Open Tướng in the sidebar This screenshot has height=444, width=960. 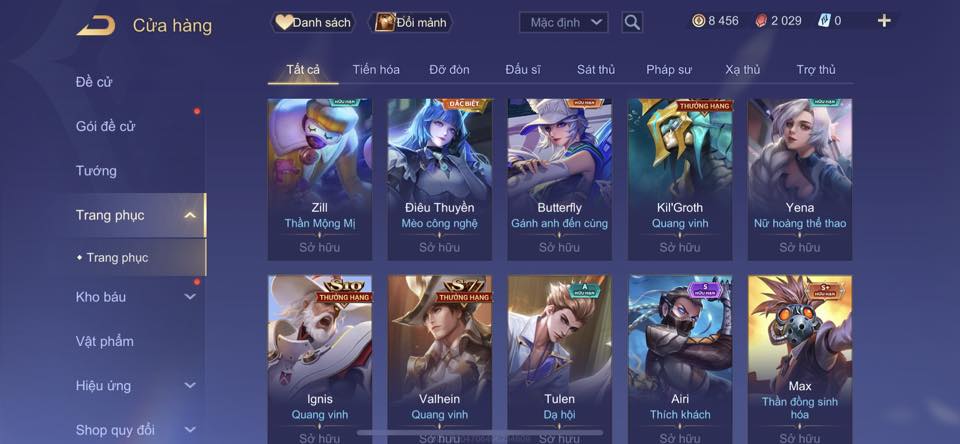(96, 171)
